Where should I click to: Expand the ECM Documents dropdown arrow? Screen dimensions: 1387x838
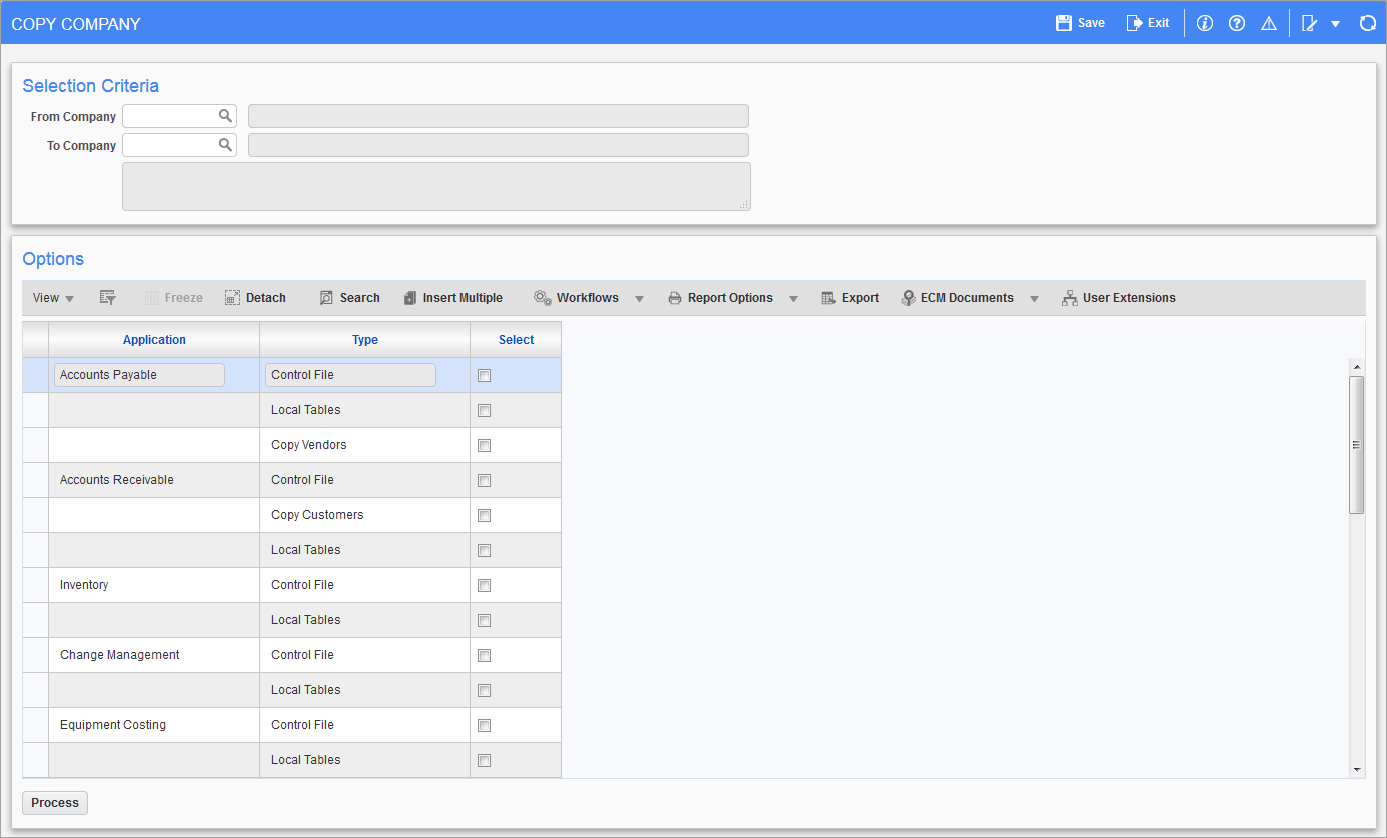pos(1034,298)
